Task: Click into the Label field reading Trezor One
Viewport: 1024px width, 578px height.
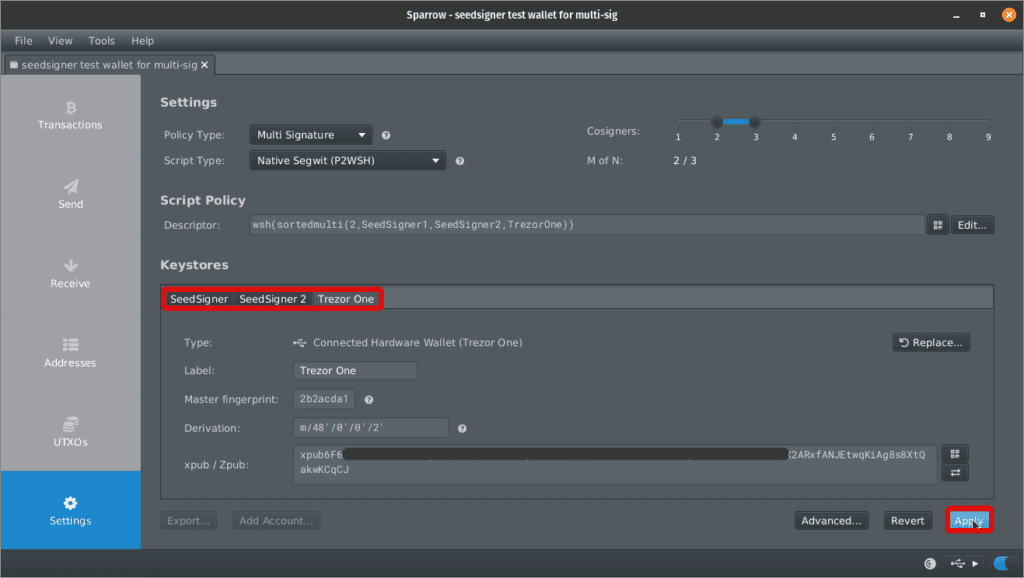Action: pos(355,370)
